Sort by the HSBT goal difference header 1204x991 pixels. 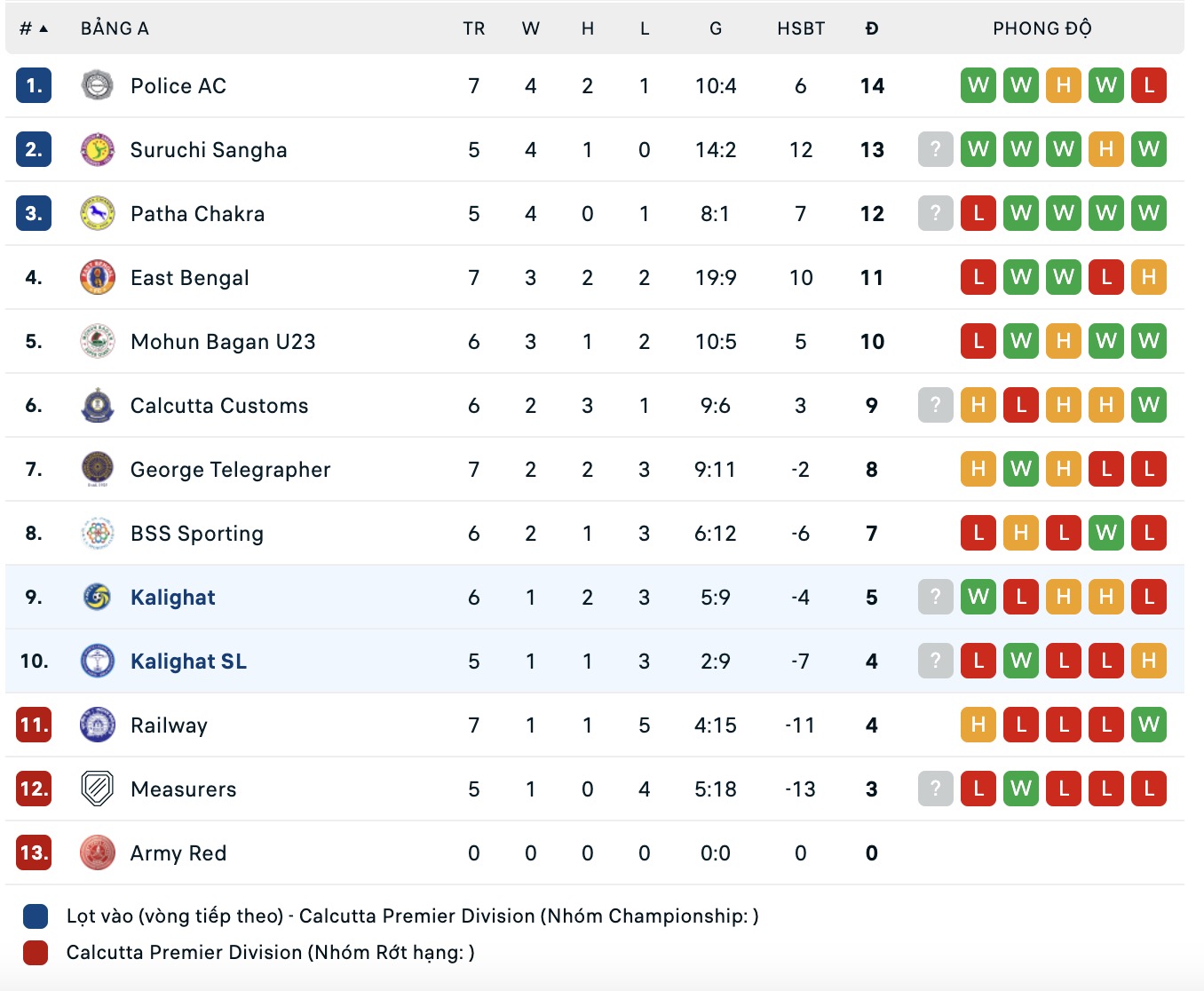[x=801, y=28]
